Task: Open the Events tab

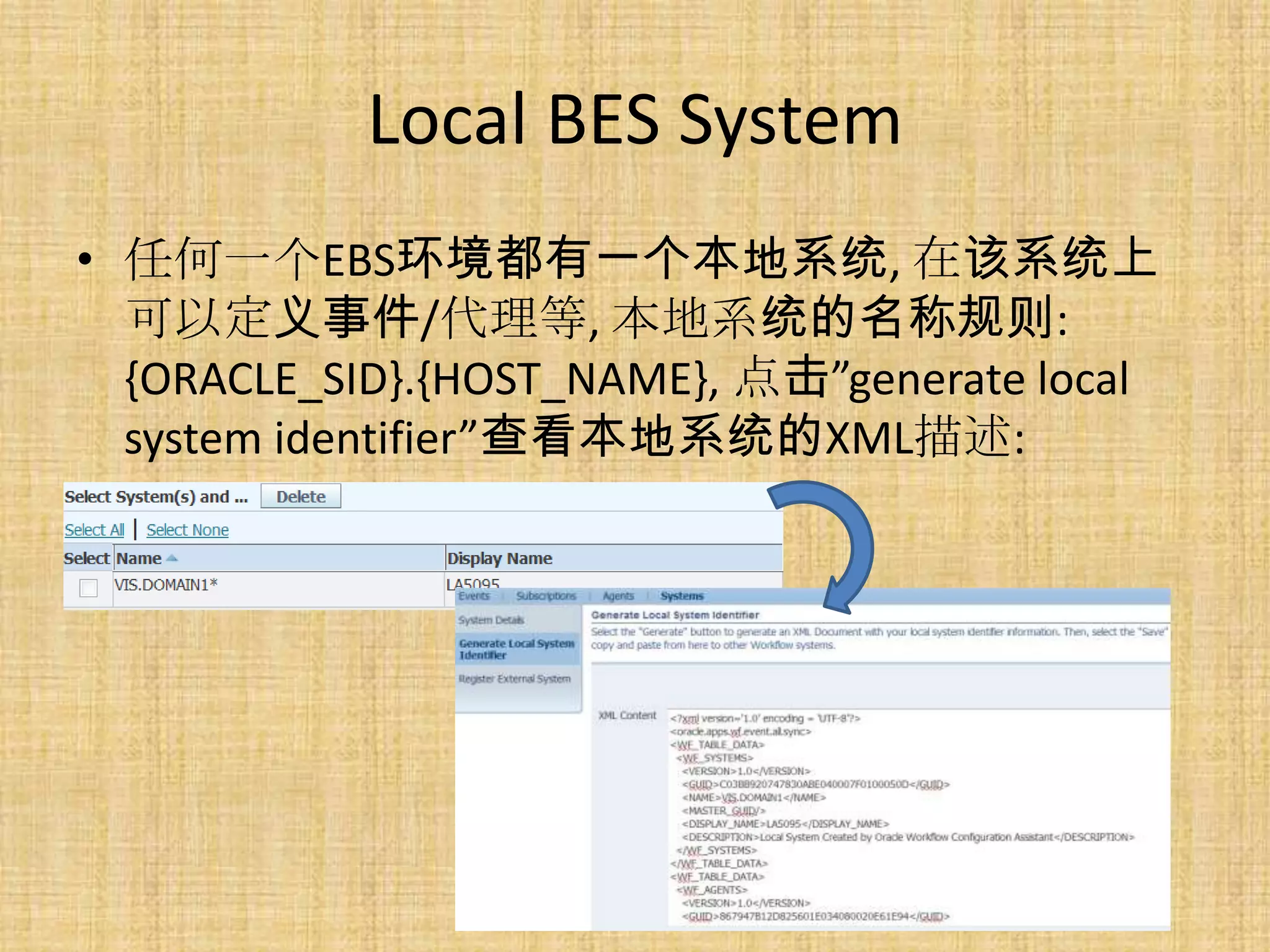Action: coord(474,596)
